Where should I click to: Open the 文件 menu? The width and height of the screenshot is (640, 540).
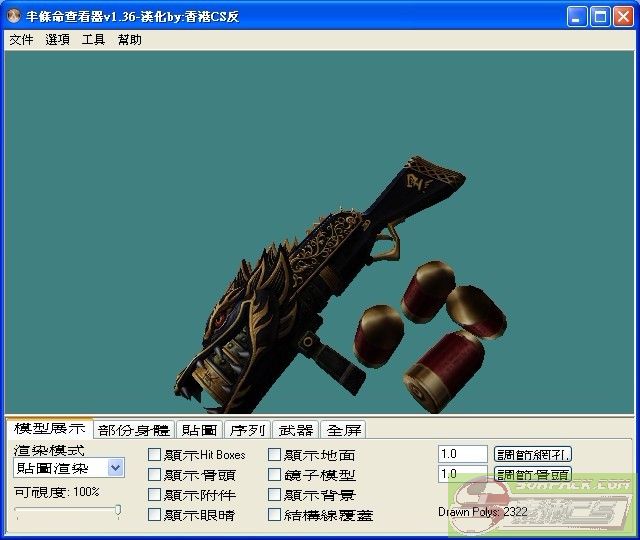point(21,40)
